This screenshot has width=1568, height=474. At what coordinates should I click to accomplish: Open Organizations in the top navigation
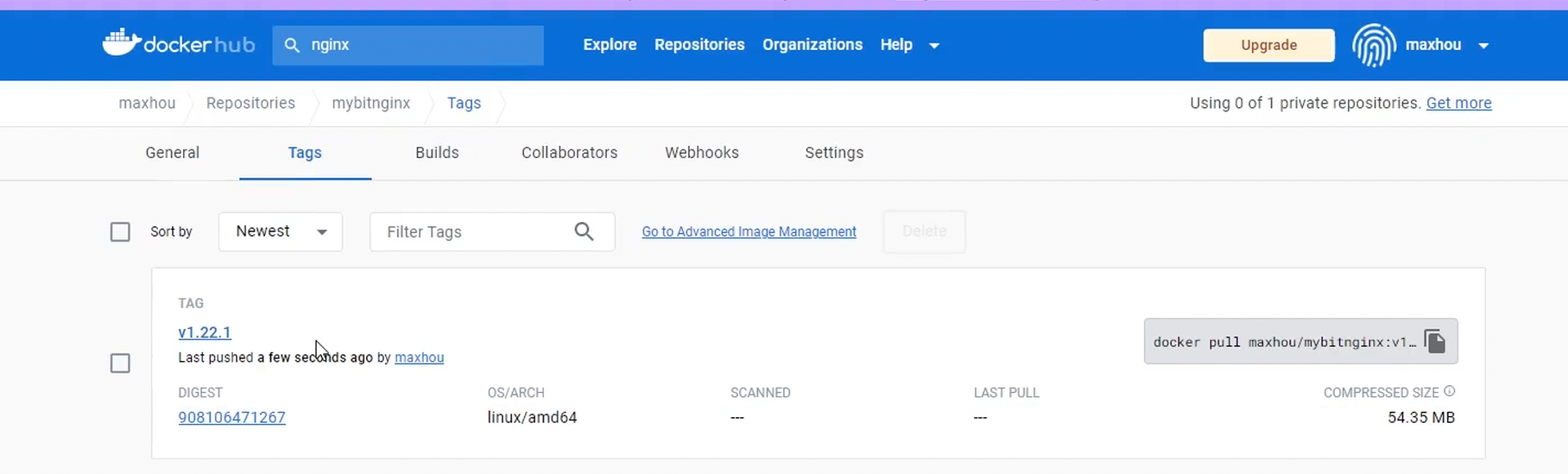[x=812, y=45]
